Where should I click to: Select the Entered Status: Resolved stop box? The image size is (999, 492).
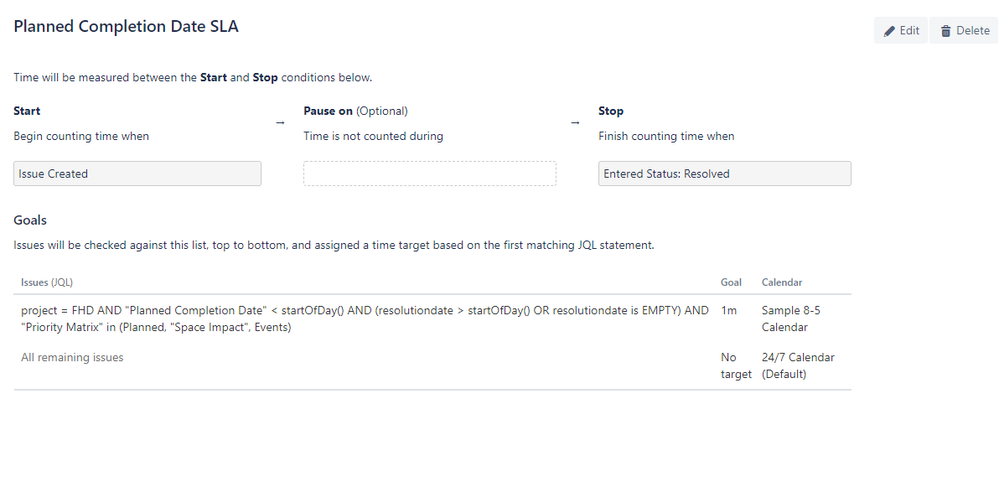[x=724, y=173]
